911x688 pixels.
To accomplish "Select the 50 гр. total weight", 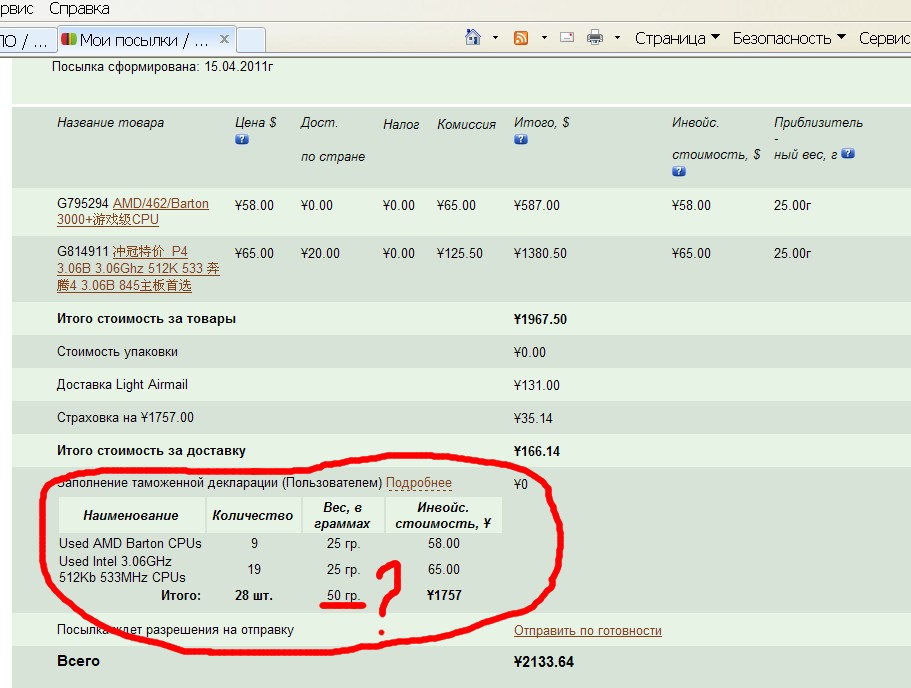I will pyautogui.click(x=343, y=596).
